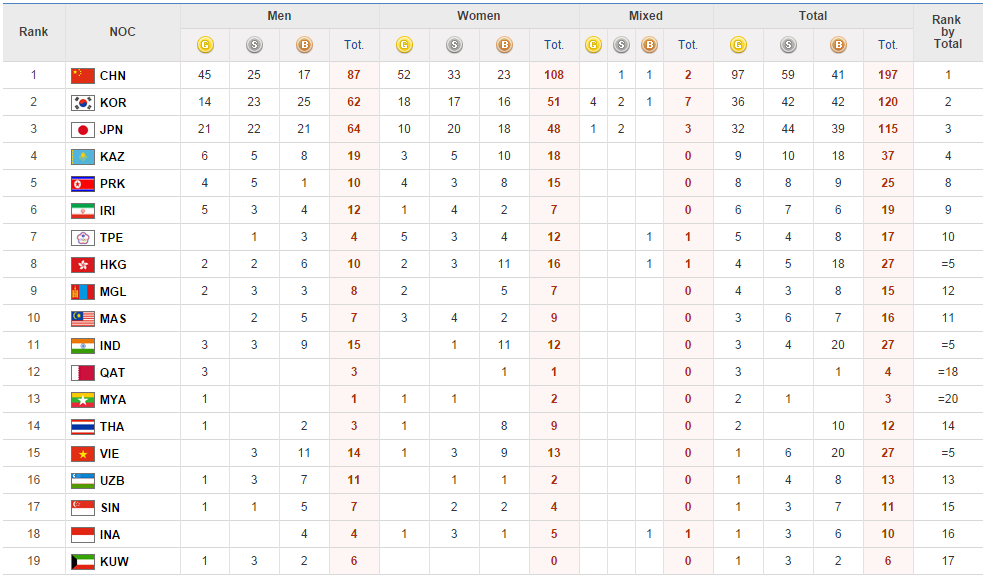
Task: Click the Japan flag icon
Action: (x=82, y=130)
